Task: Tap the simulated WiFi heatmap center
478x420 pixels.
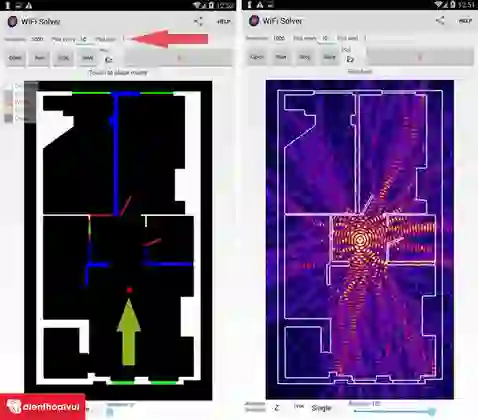Action: pos(359,239)
